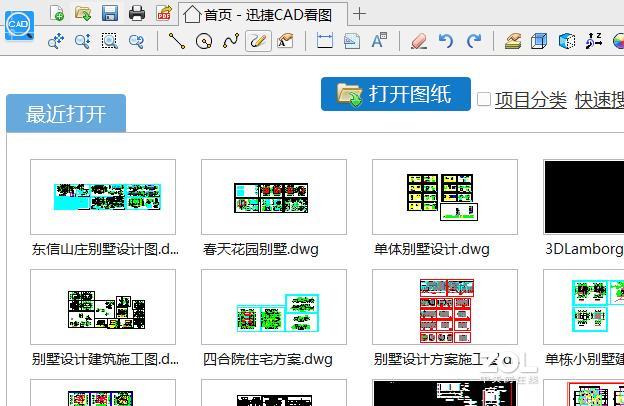Open thumbnail of 春天花园别墅.dwg
This screenshot has width=624, height=406.
pyautogui.click(x=274, y=197)
